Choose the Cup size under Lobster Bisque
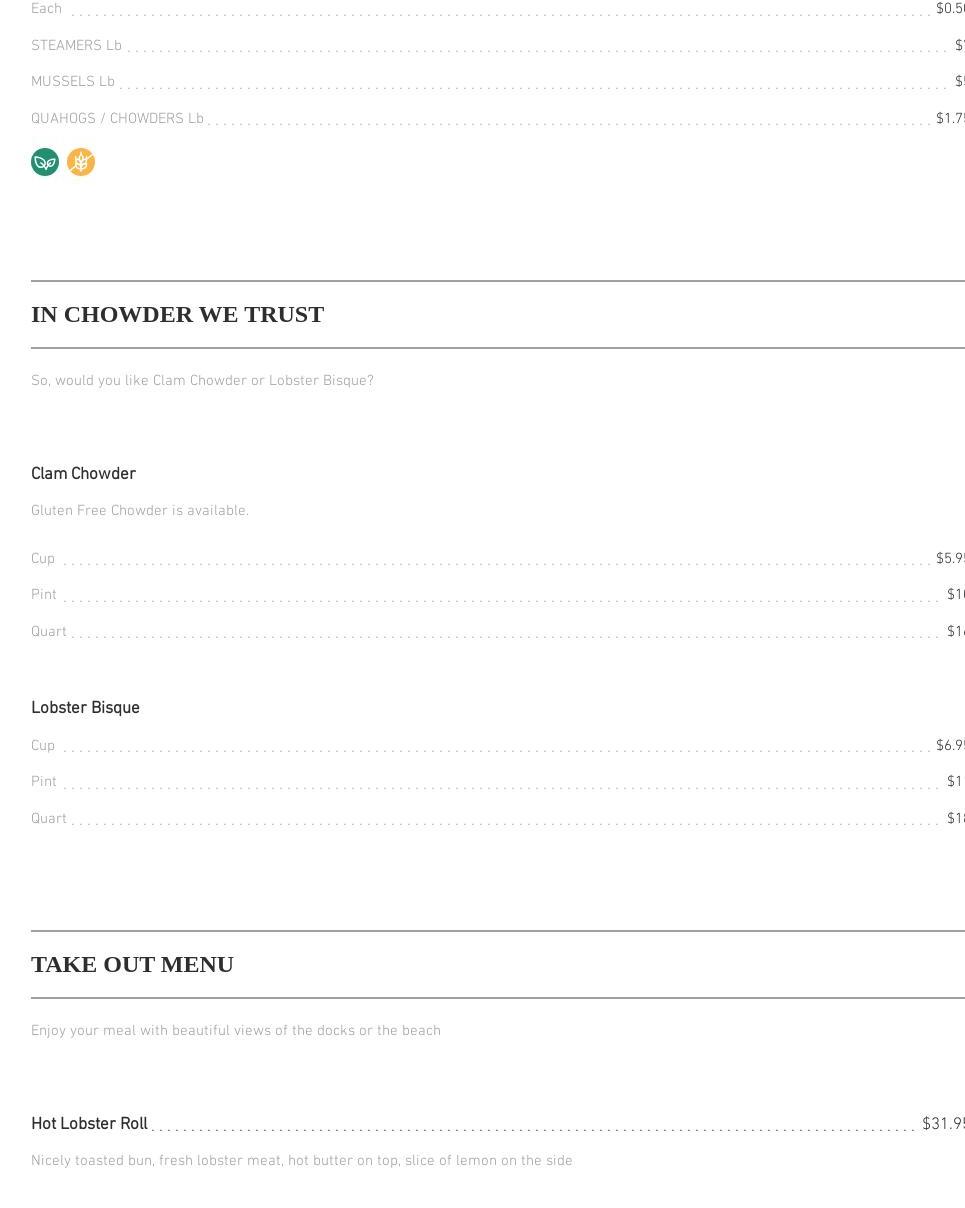Image resolution: width=965 pixels, height=1208 pixels. pos(43,746)
